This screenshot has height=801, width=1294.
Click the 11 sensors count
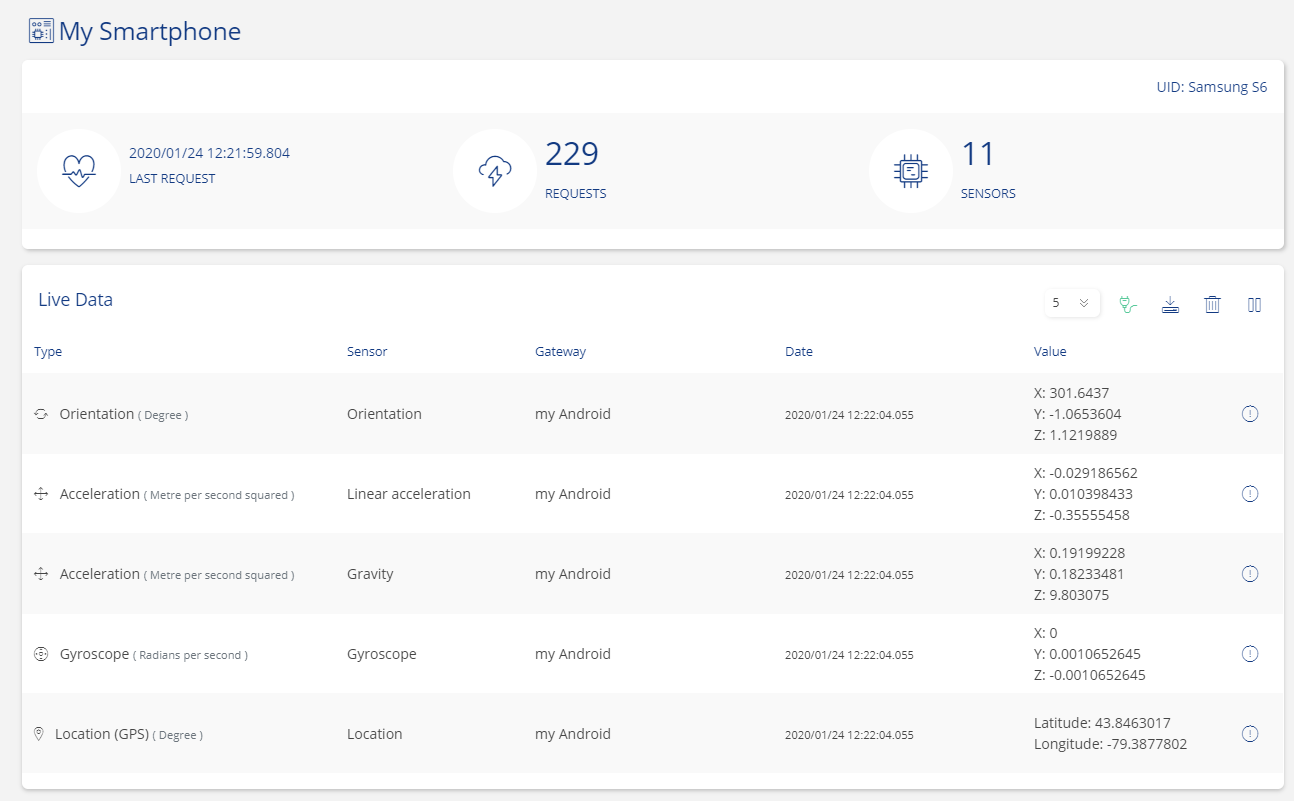point(979,154)
